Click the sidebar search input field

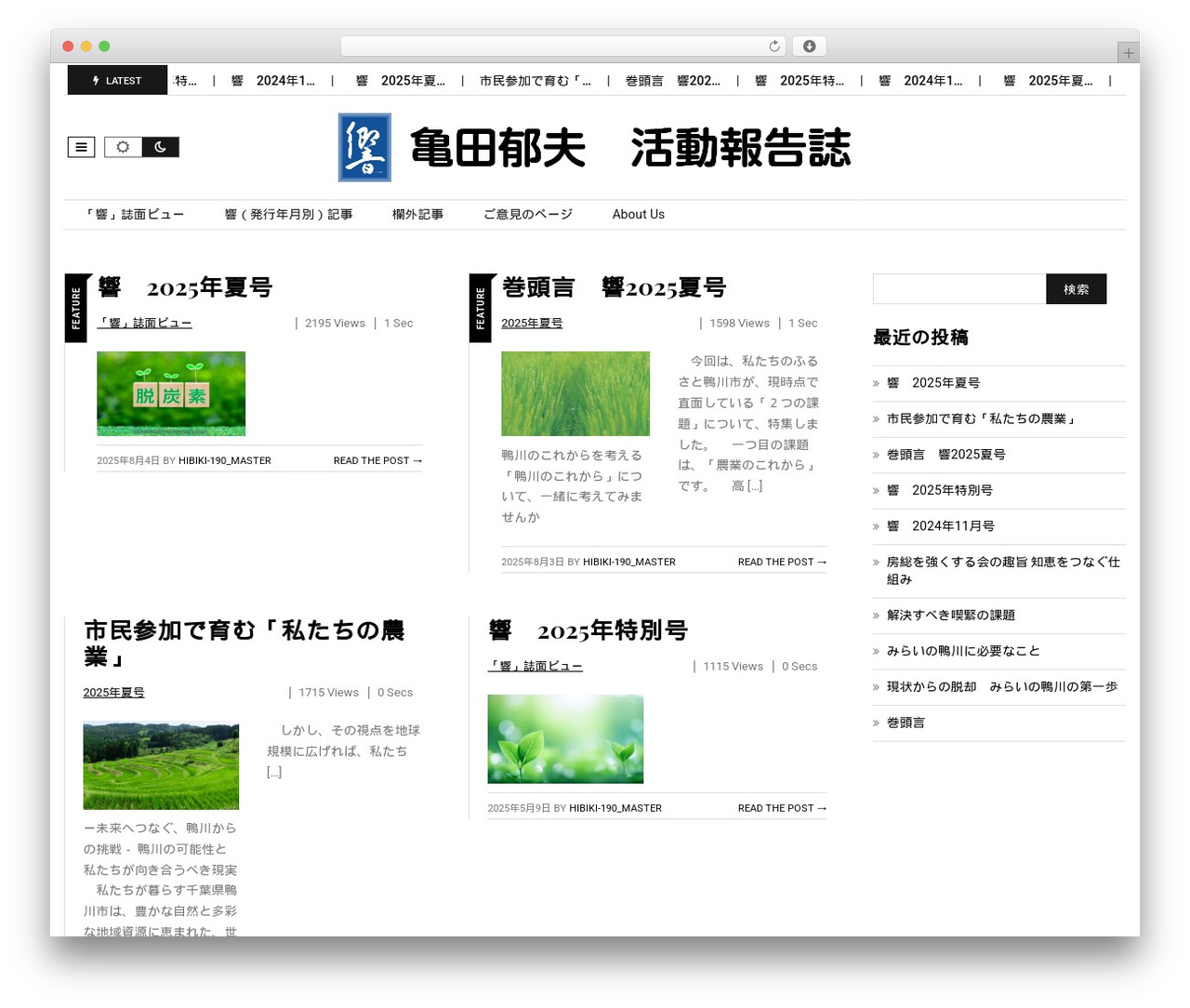coord(959,289)
